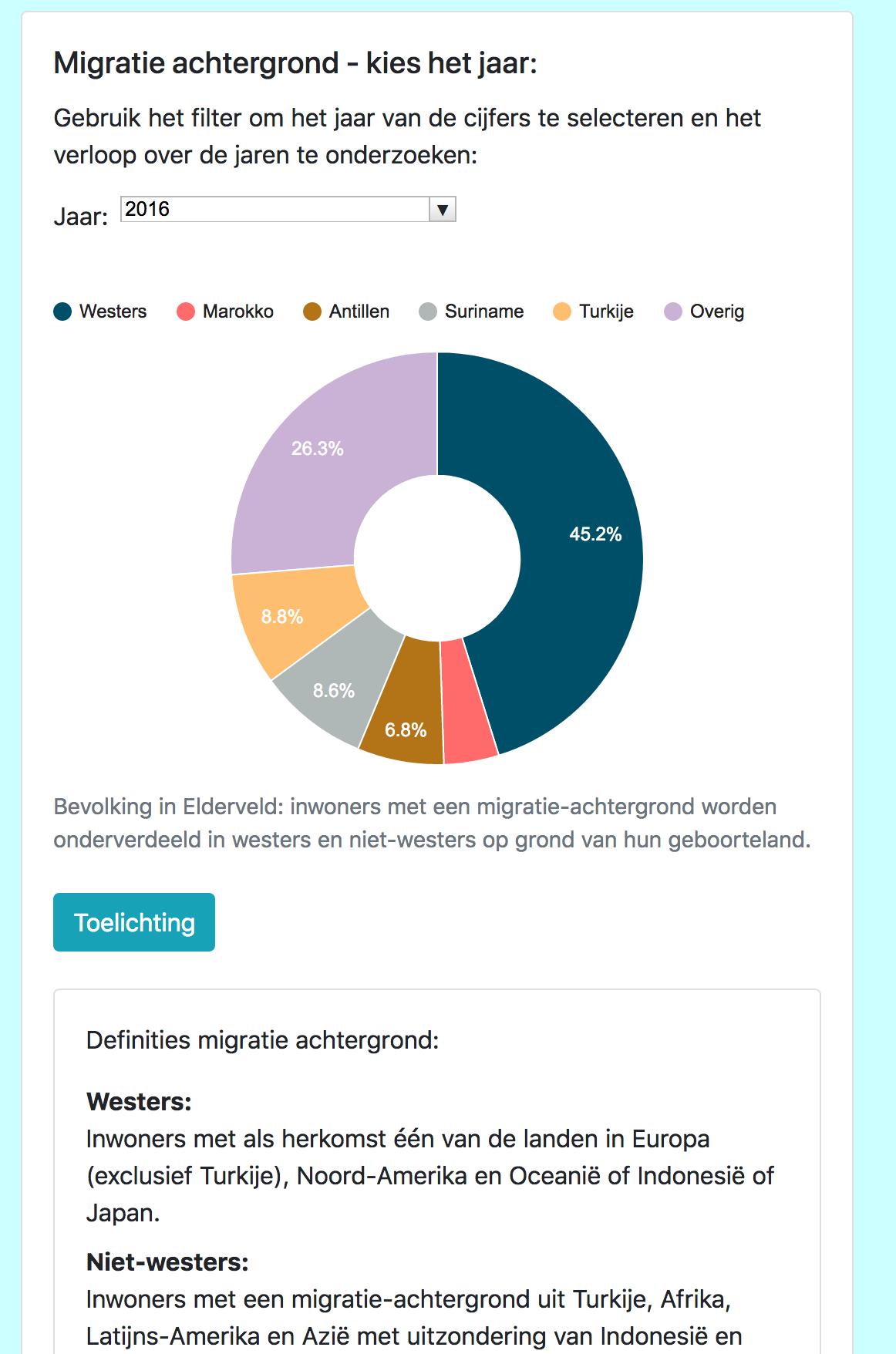896x1354 pixels.
Task: Toggle the Overig legend color dot
Action: (673, 312)
